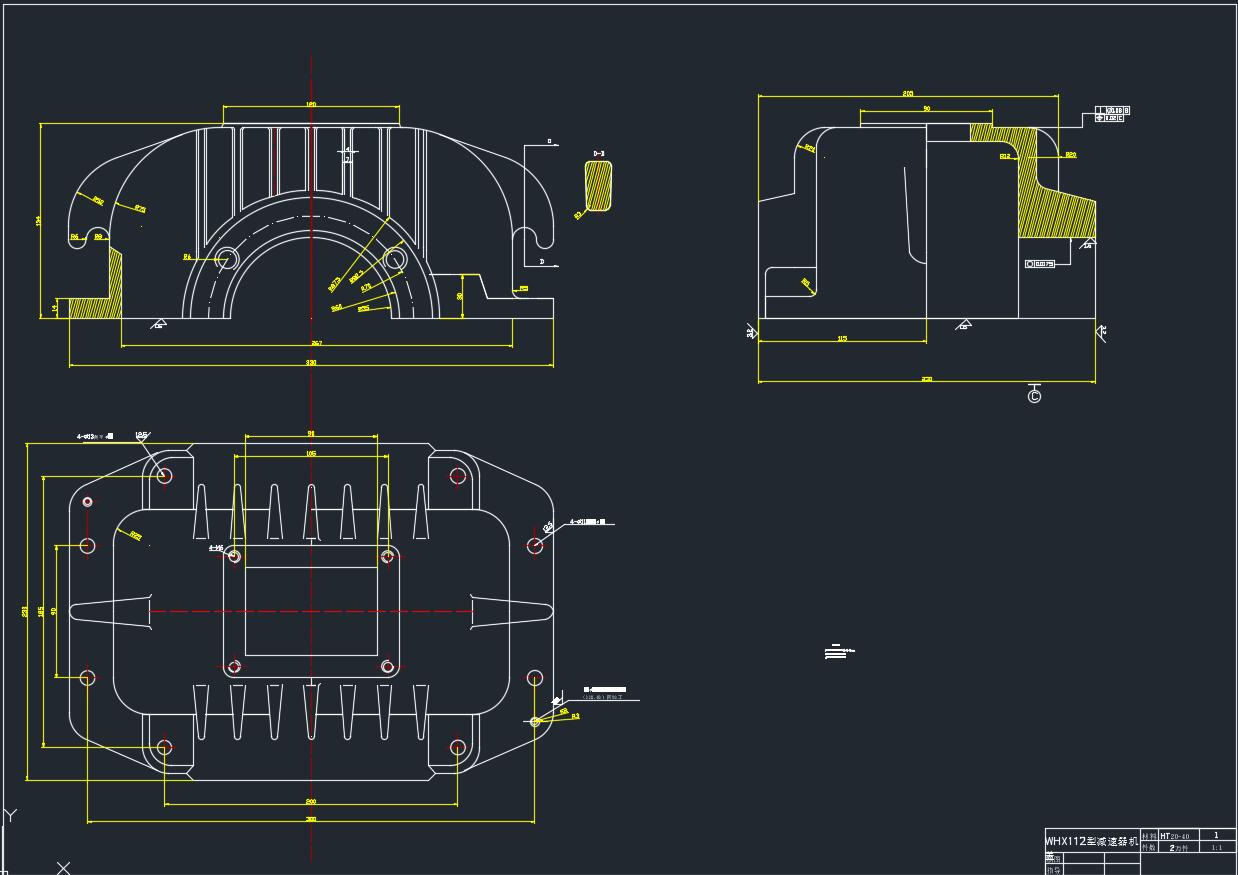This screenshot has height=875, width=1238.
Task: Select the UCS X-Y axis icon
Action: [36, 842]
